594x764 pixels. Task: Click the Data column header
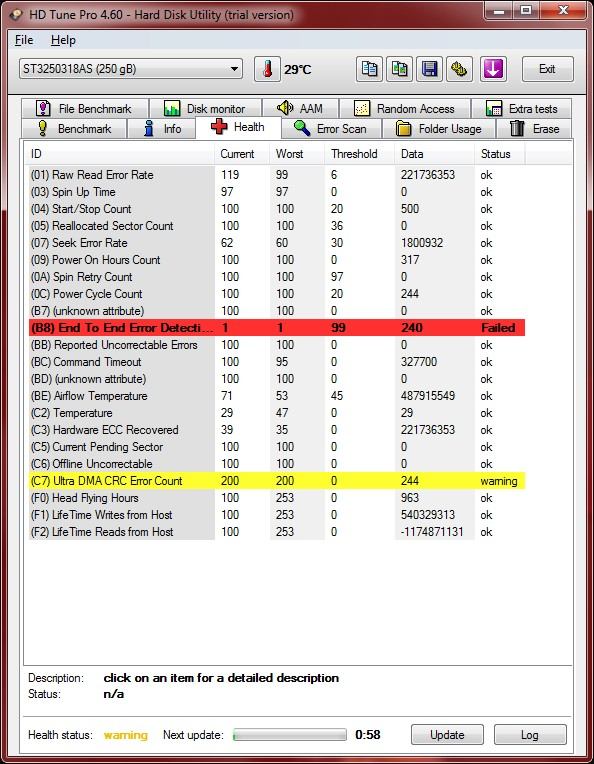click(x=434, y=154)
